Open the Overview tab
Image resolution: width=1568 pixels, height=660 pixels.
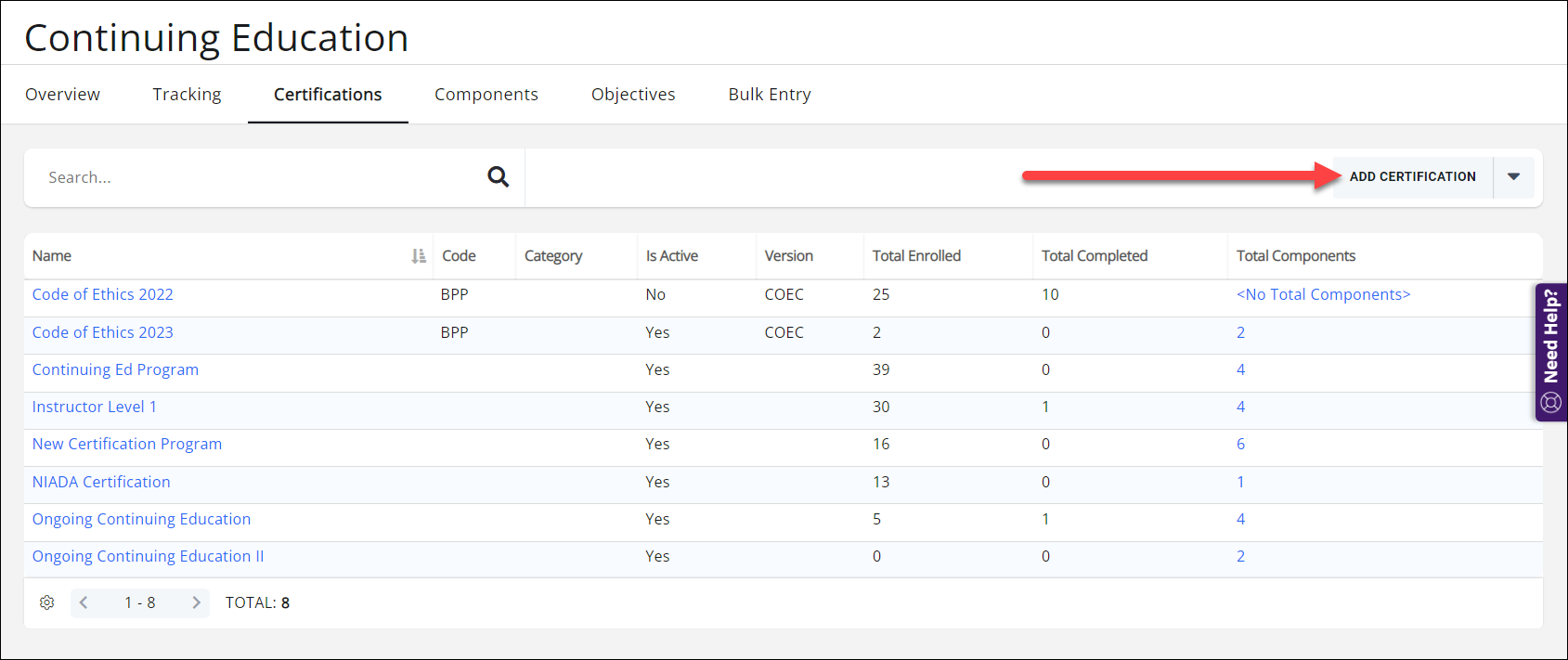click(62, 95)
